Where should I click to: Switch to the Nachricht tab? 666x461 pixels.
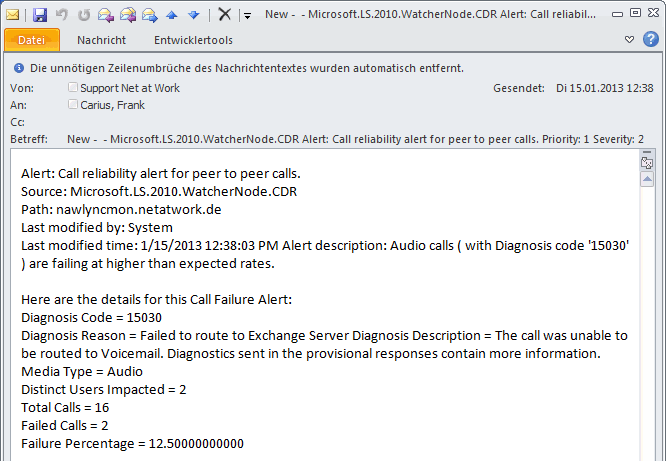point(102,40)
